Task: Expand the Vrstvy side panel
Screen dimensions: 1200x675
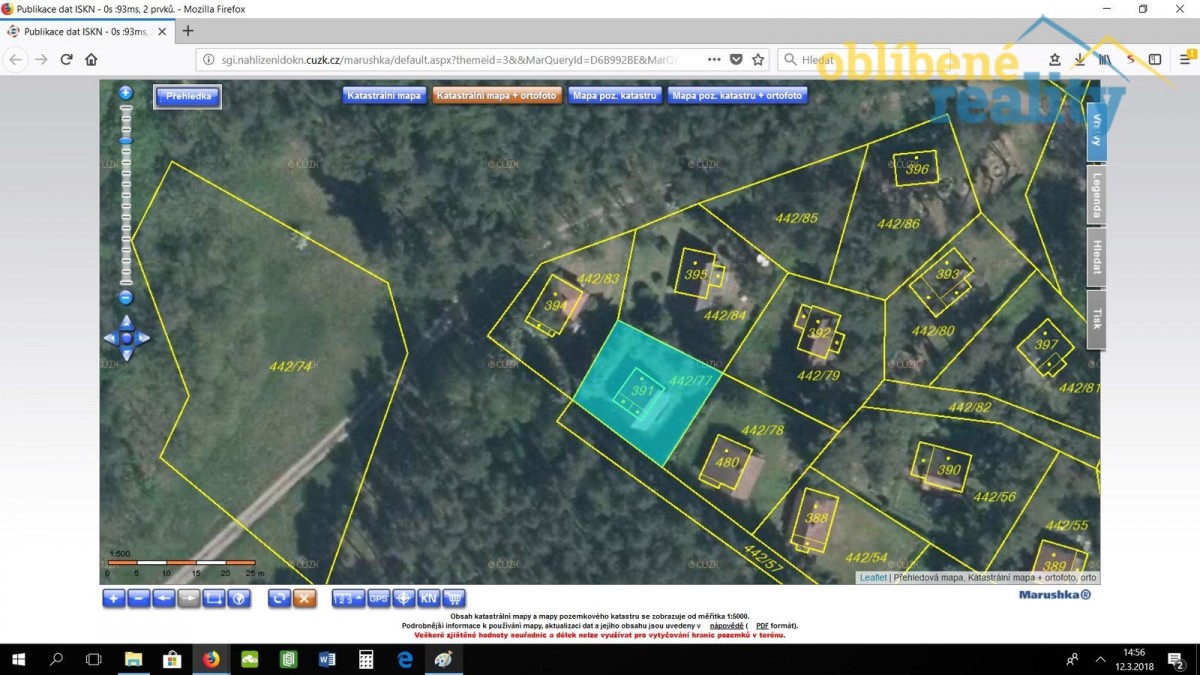Action: (1097, 131)
